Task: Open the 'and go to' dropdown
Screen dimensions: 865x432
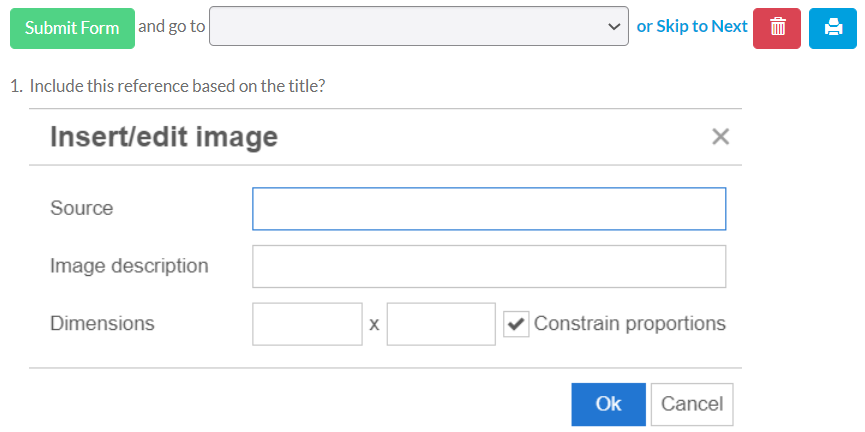Action: pos(419,26)
